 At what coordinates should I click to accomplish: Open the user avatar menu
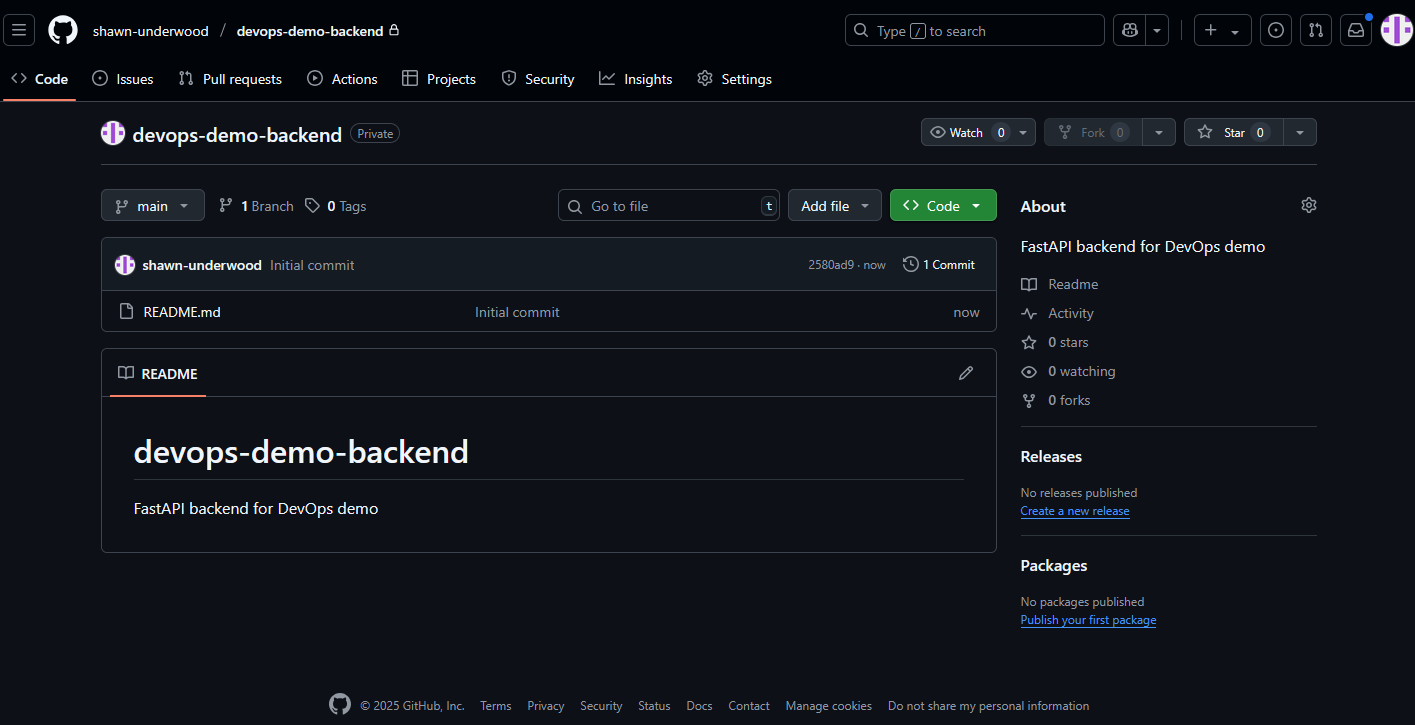[x=1396, y=30]
